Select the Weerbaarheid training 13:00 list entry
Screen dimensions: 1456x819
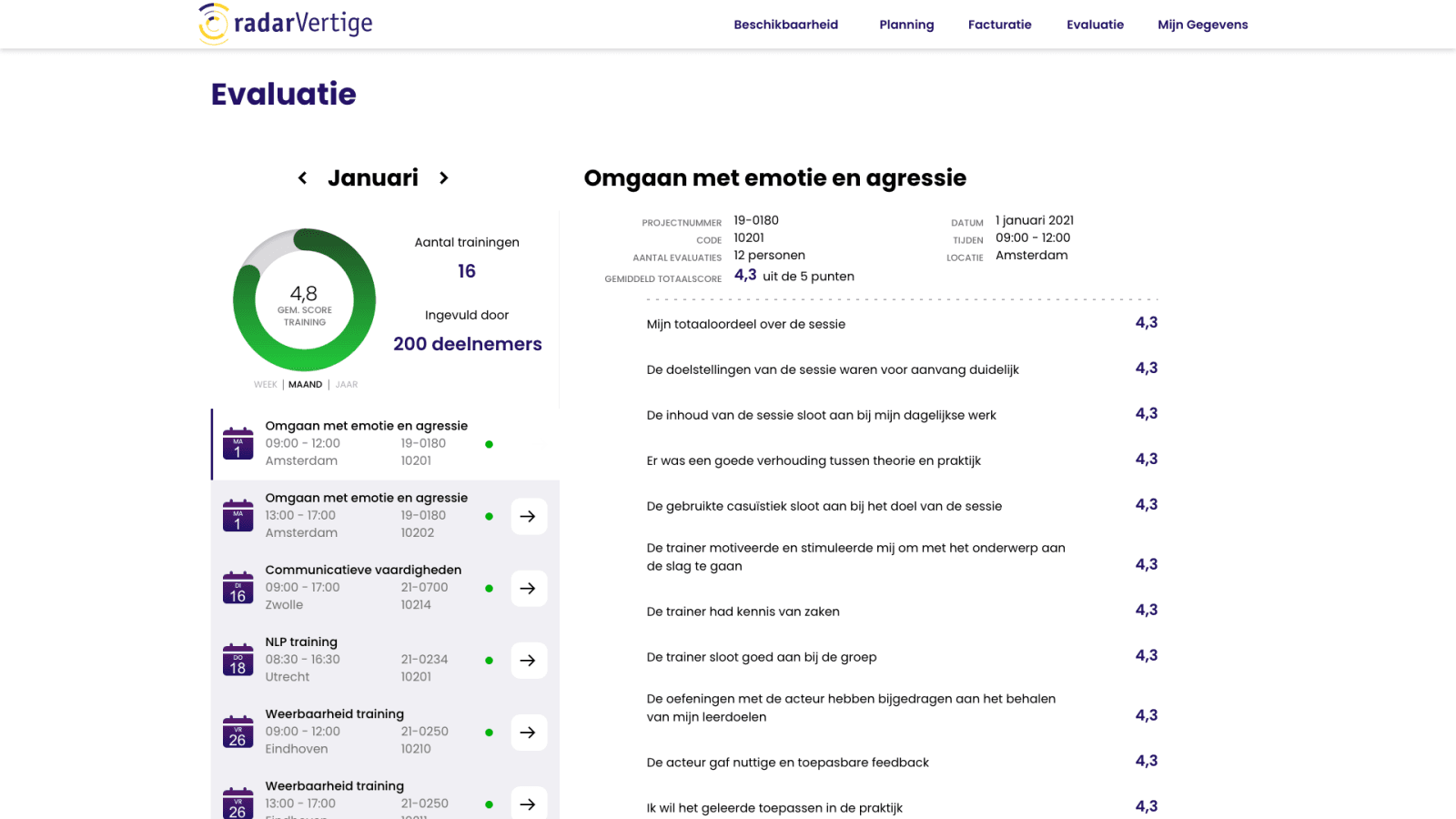(x=364, y=797)
